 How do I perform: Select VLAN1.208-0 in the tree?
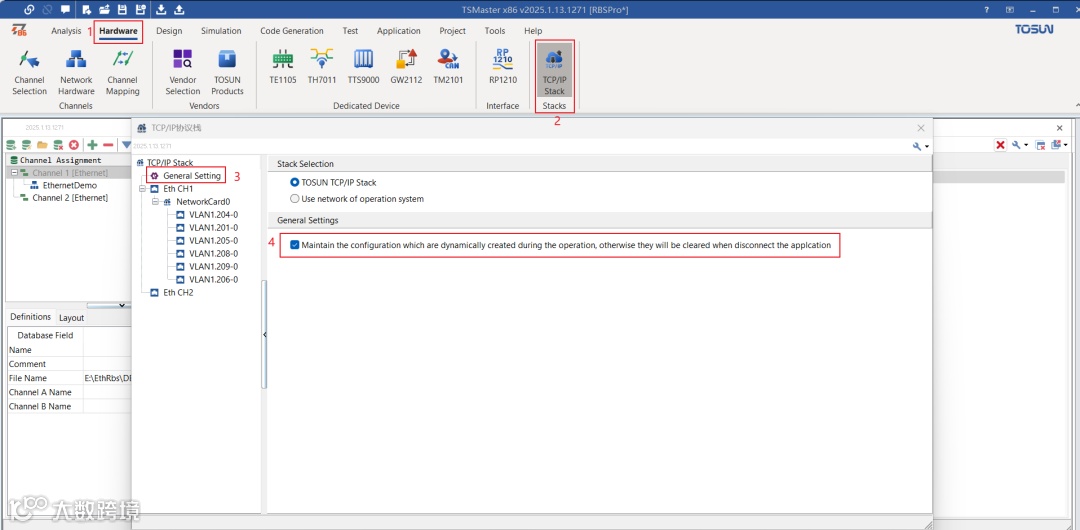pyautogui.click(x=214, y=254)
